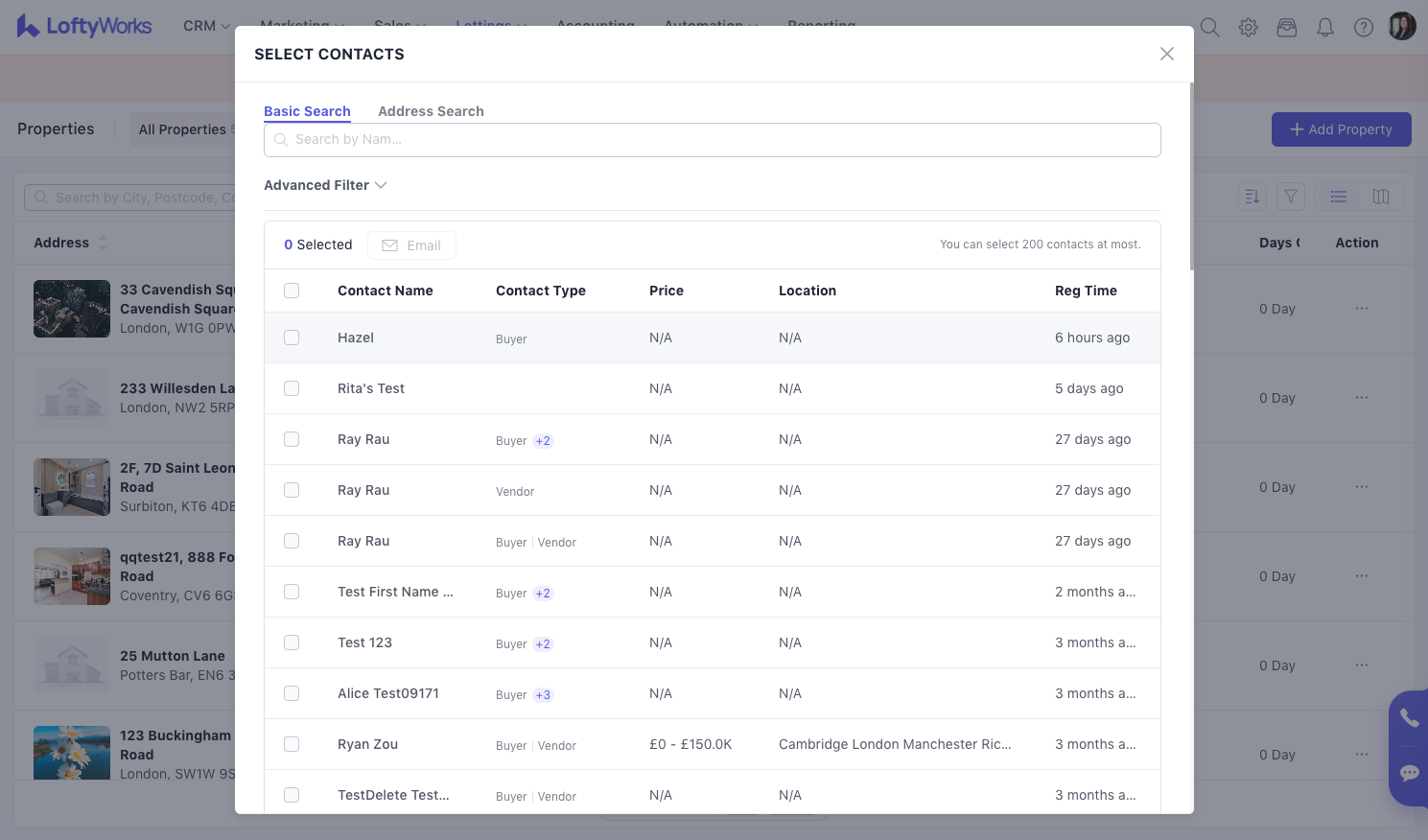The width and height of the screenshot is (1428, 840).
Task: Switch to map view icon
Action: pos(1380,197)
